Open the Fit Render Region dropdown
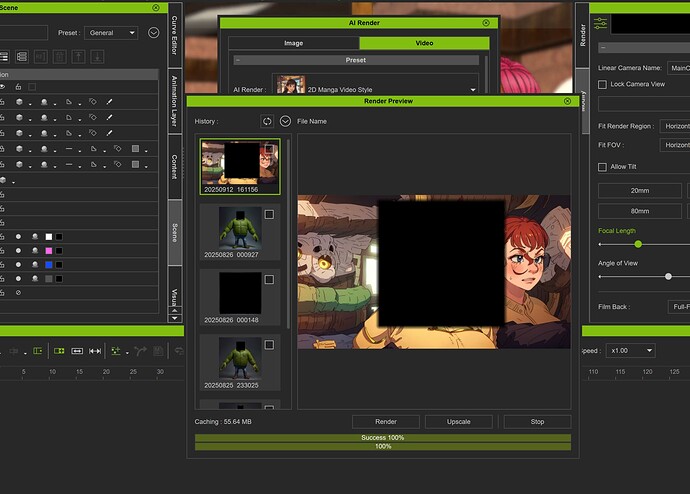Image resolution: width=690 pixels, height=494 pixels. [675, 126]
